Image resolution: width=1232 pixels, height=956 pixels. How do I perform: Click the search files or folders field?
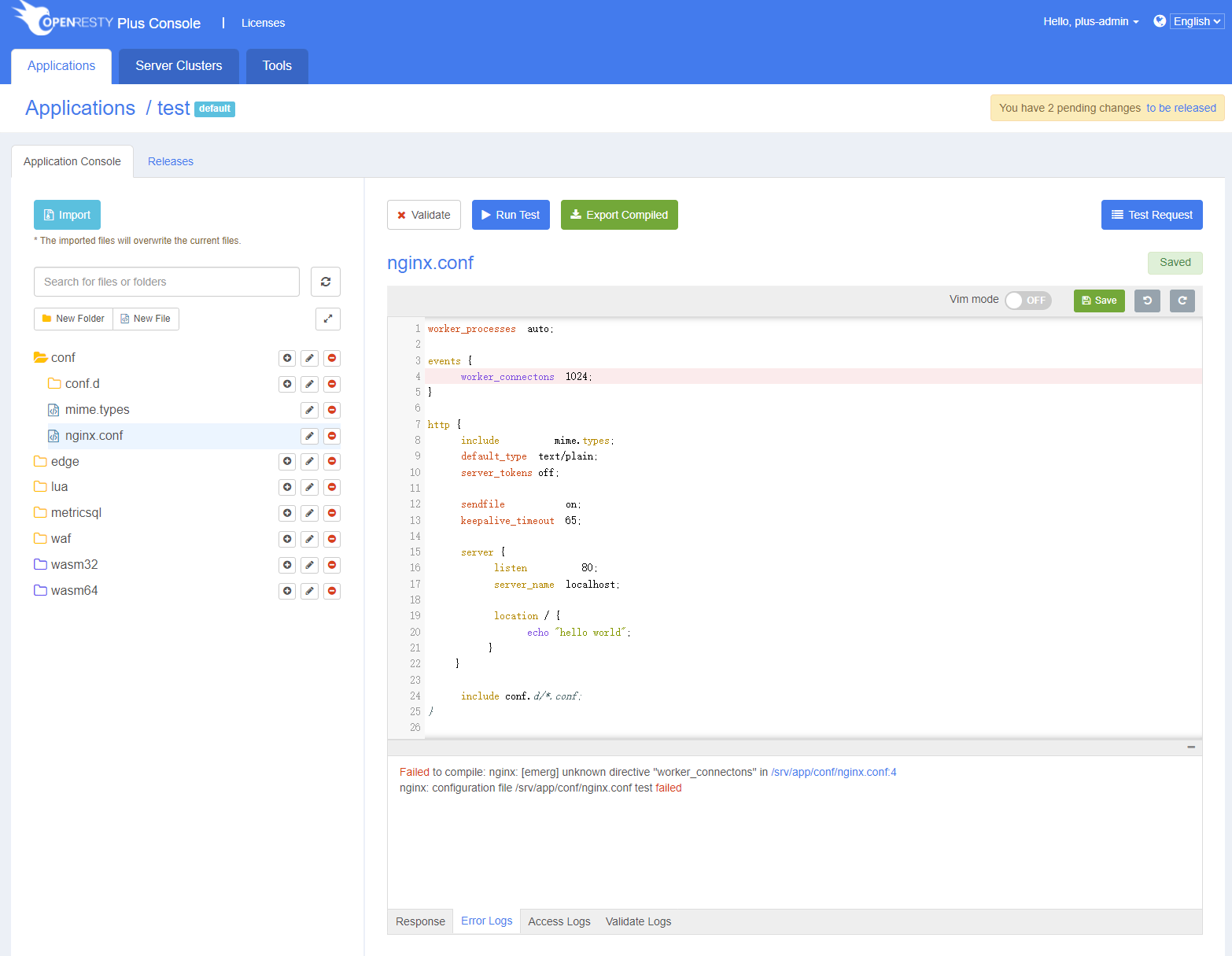167,282
